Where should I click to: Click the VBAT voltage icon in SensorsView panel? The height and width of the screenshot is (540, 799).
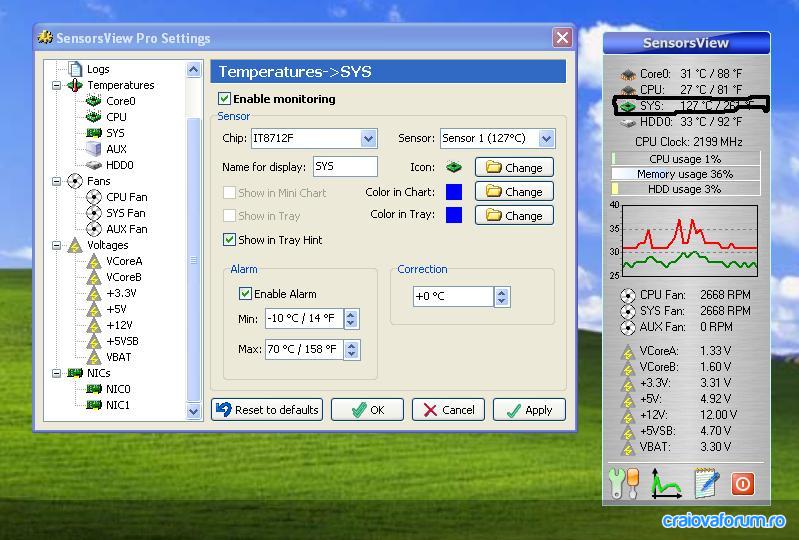[628, 447]
